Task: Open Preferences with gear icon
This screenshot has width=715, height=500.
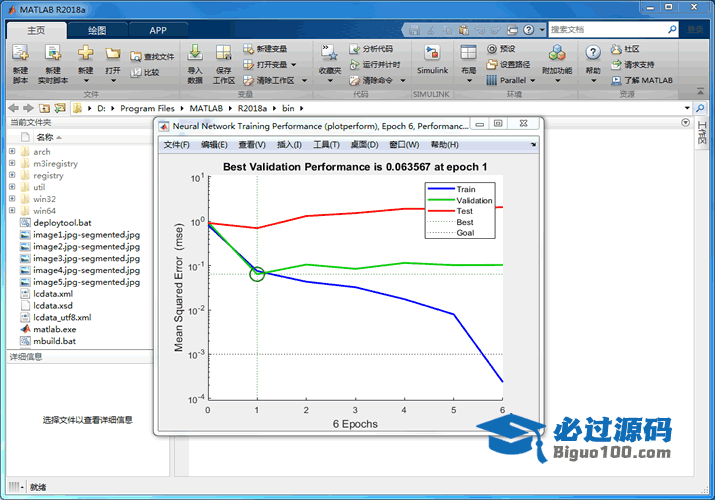Action: pyautogui.click(x=501, y=48)
